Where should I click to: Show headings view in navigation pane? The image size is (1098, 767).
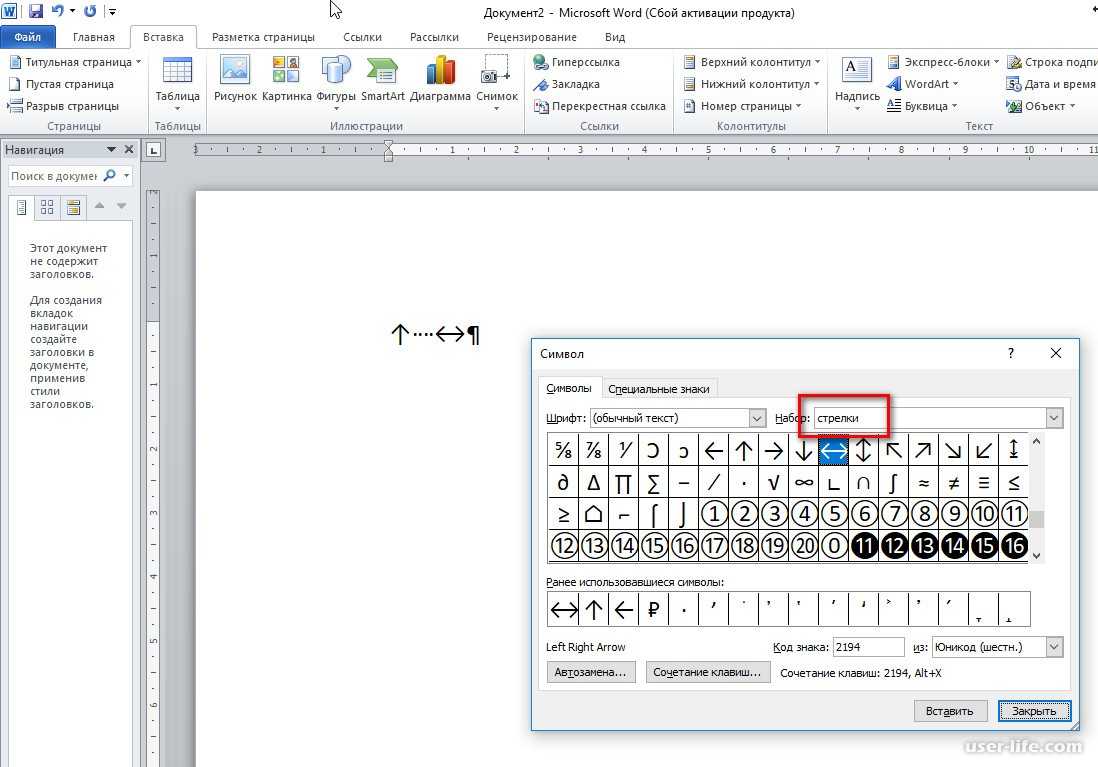coord(22,207)
